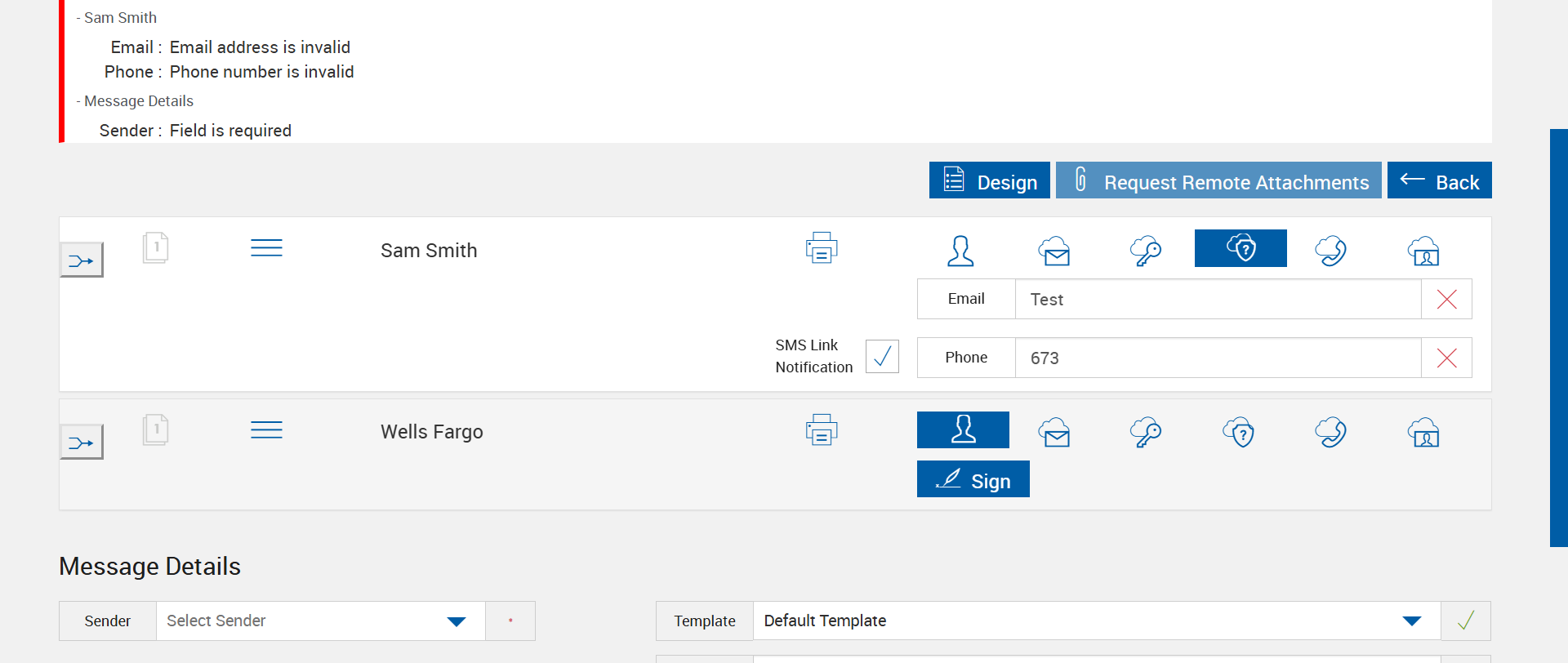The image size is (1568, 663).
Task: Select the phone authentication icon for Sam Smith
Action: tap(1331, 251)
